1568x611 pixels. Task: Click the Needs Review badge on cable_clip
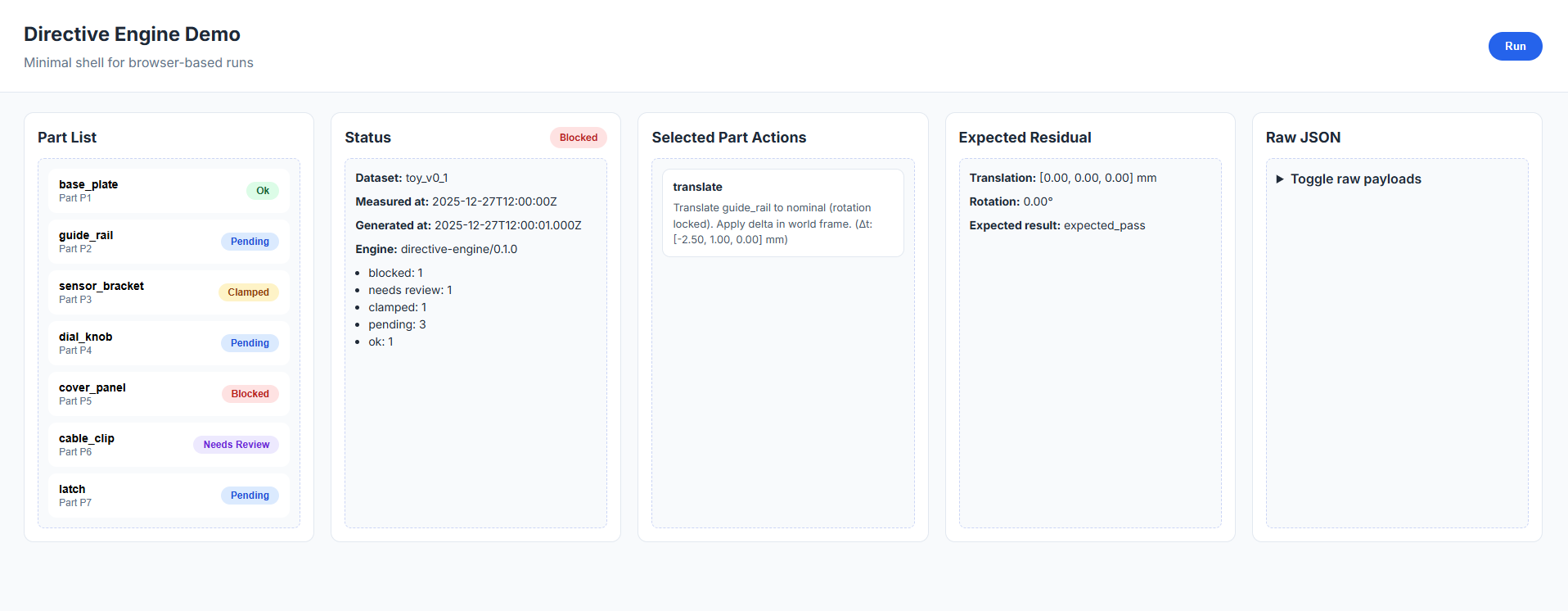point(236,445)
